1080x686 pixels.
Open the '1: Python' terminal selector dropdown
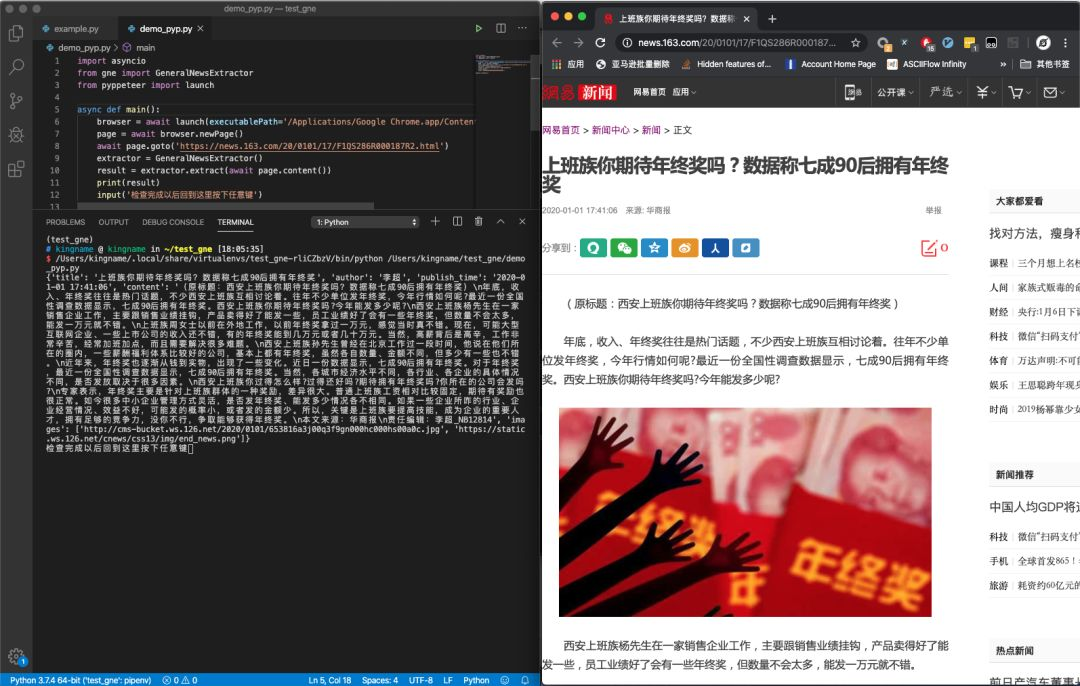pyautogui.click(x=366, y=222)
